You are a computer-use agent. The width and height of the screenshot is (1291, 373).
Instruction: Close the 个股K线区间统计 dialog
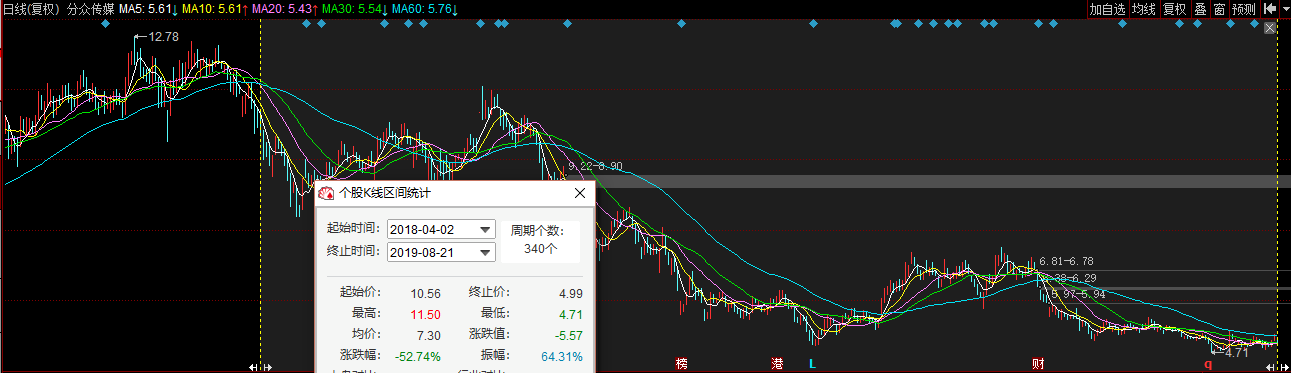coord(579,192)
